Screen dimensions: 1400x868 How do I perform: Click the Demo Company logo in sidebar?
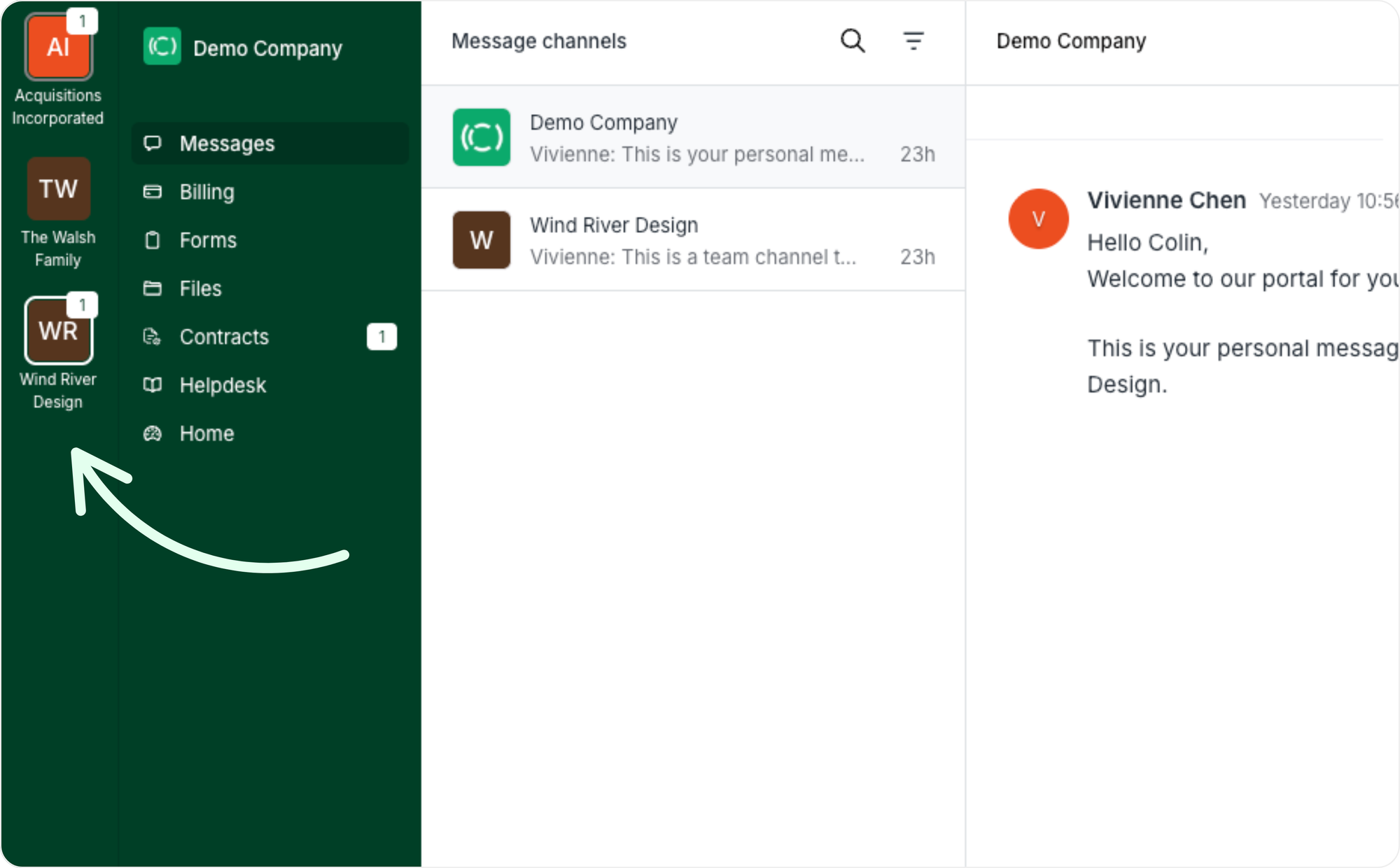coord(162,47)
